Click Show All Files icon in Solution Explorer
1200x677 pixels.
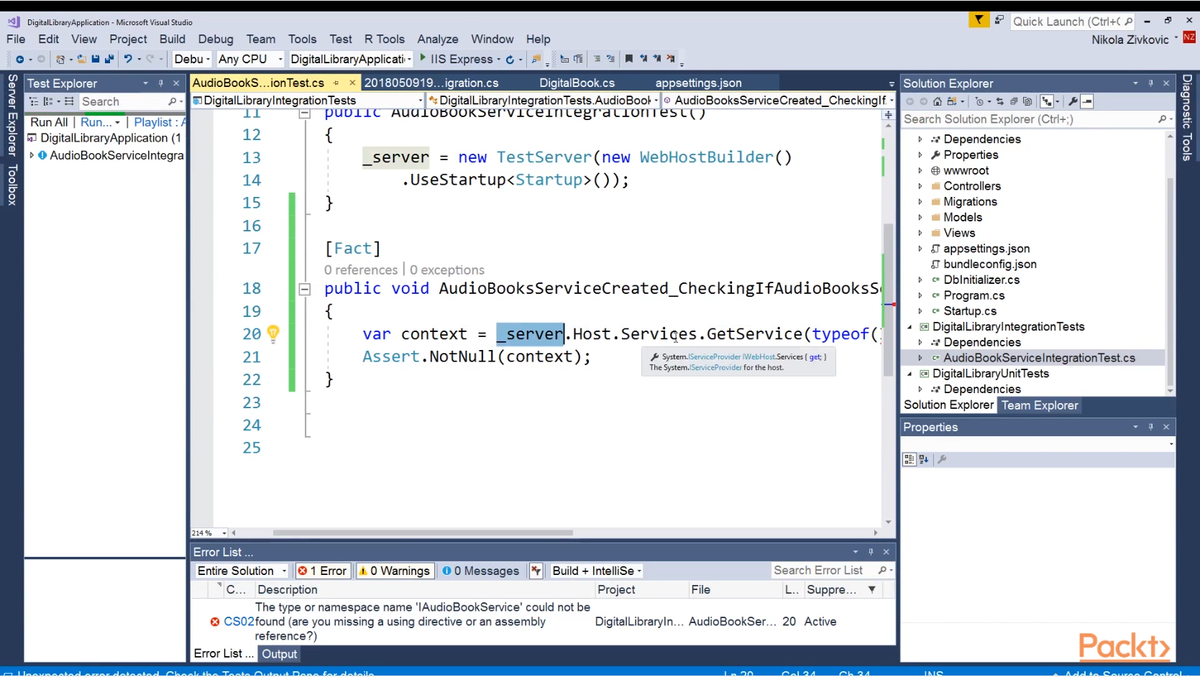(x=1027, y=101)
